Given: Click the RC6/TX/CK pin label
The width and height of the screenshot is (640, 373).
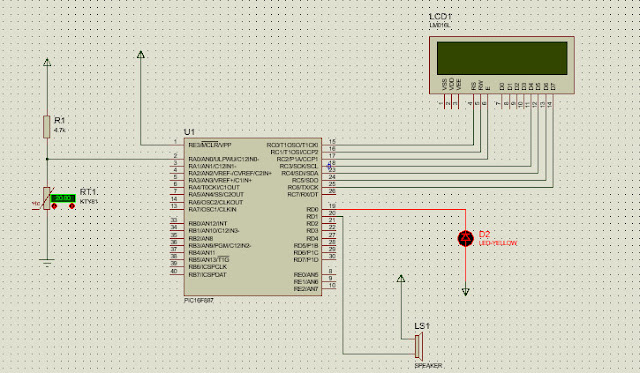Looking at the screenshot, I should point(303,187).
